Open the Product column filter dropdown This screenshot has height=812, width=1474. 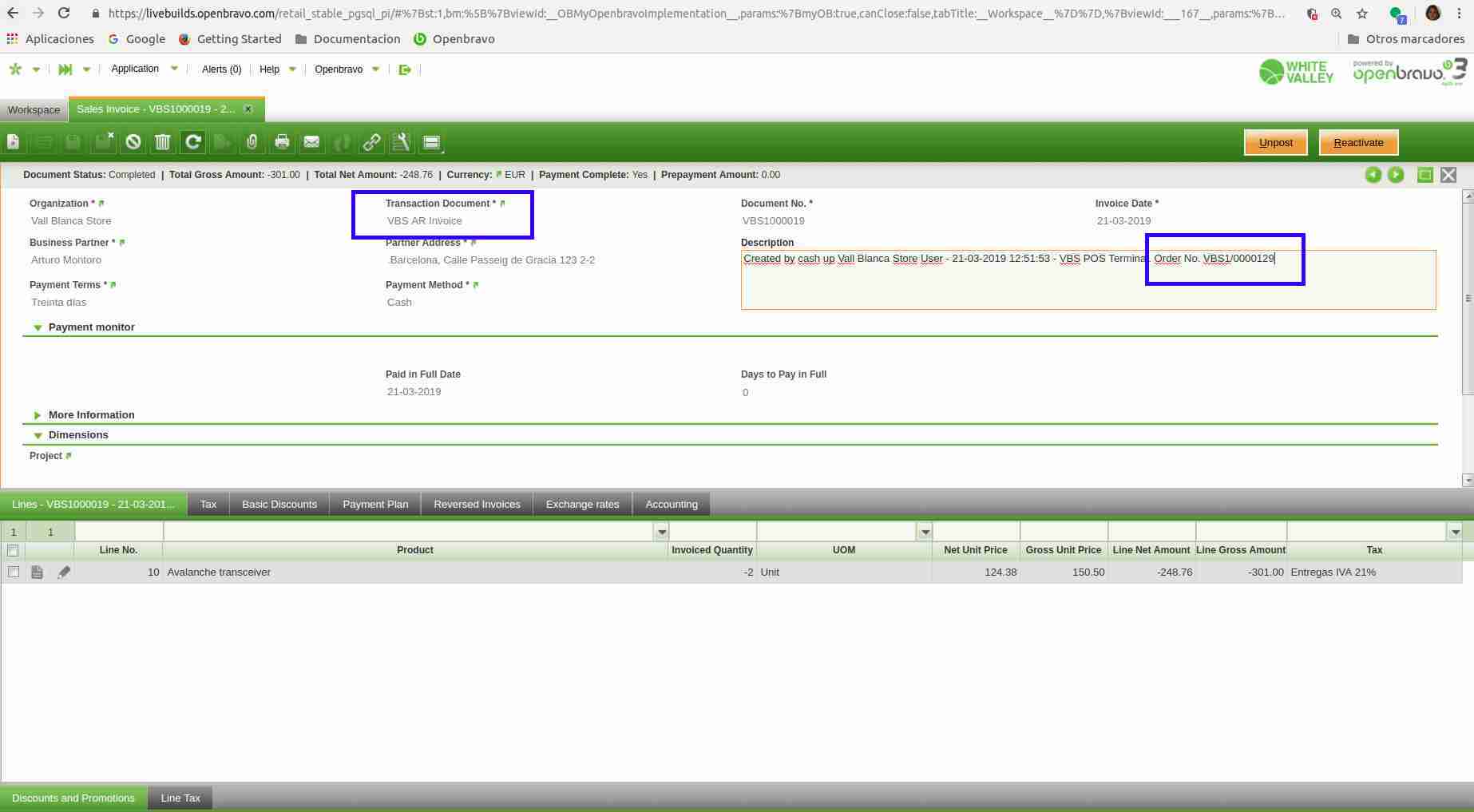tap(661, 532)
